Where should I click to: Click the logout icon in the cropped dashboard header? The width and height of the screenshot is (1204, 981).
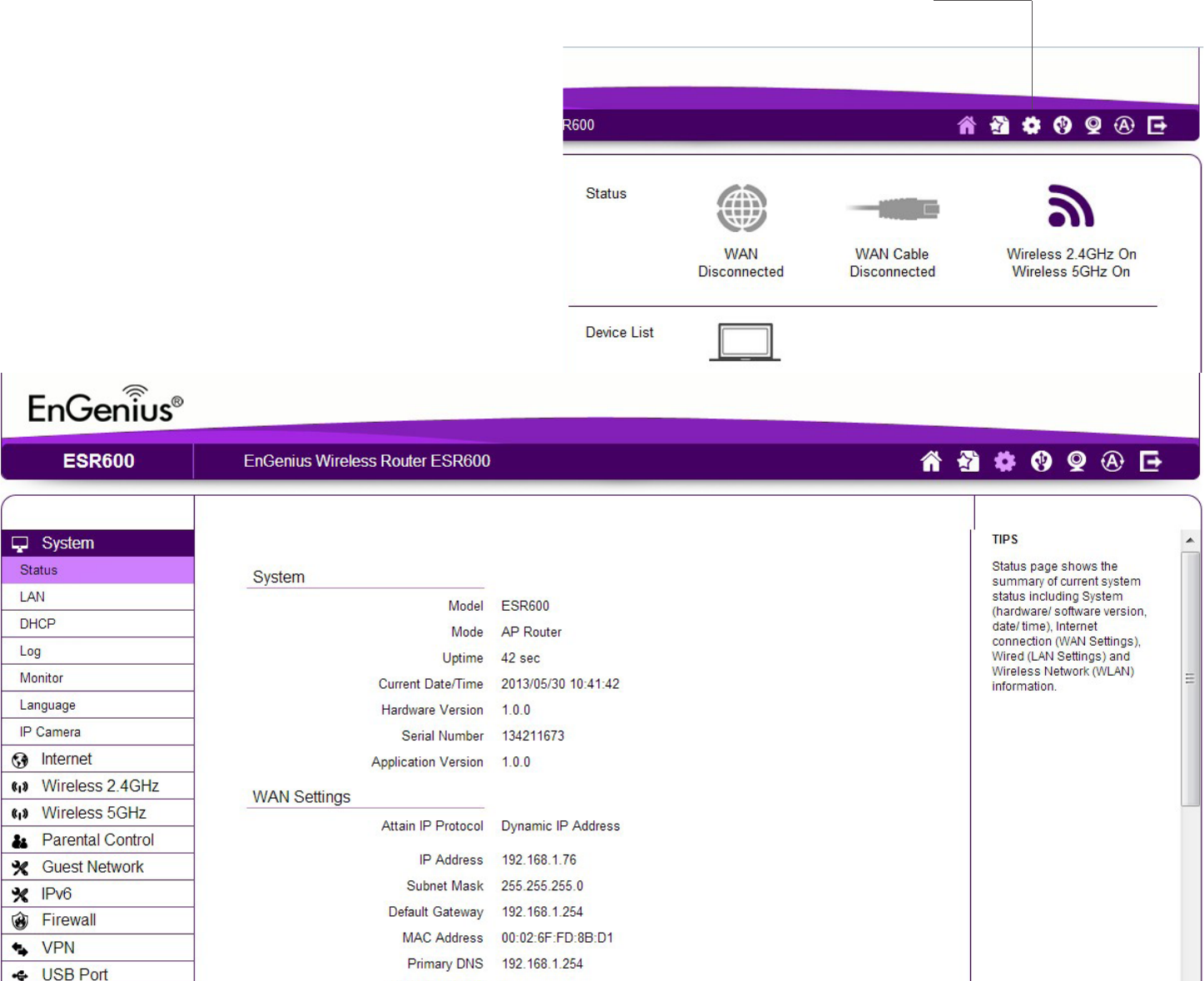pos(1157,126)
